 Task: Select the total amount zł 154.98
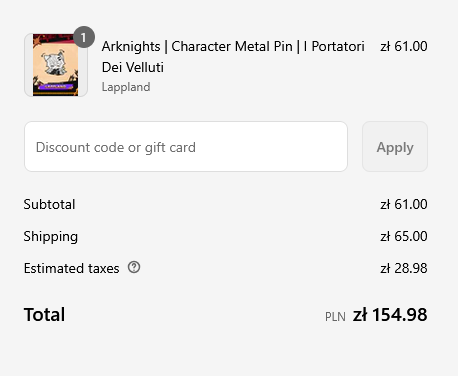coord(390,315)
